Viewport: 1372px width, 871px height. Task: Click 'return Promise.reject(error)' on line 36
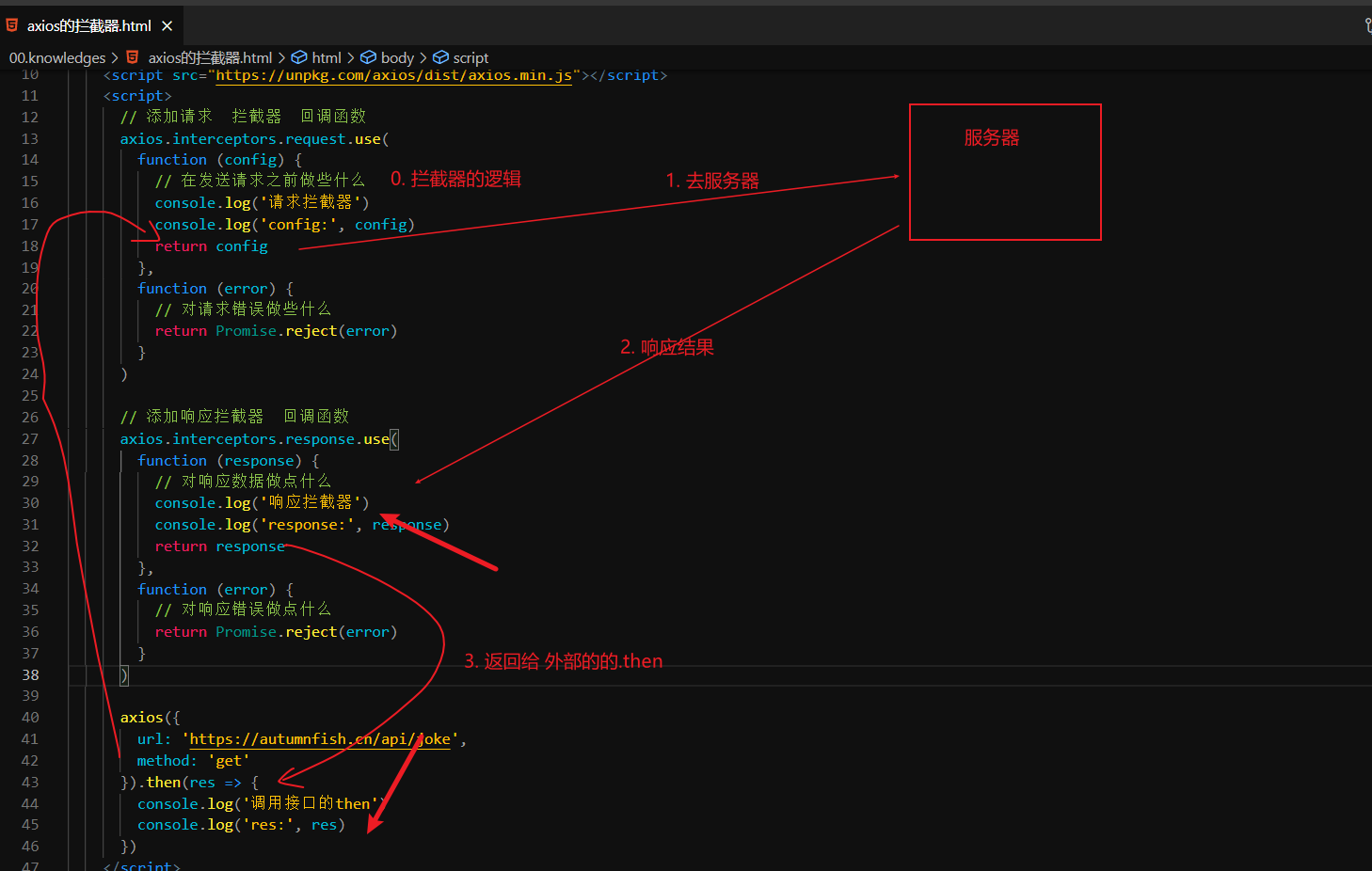tap(277, 632)
